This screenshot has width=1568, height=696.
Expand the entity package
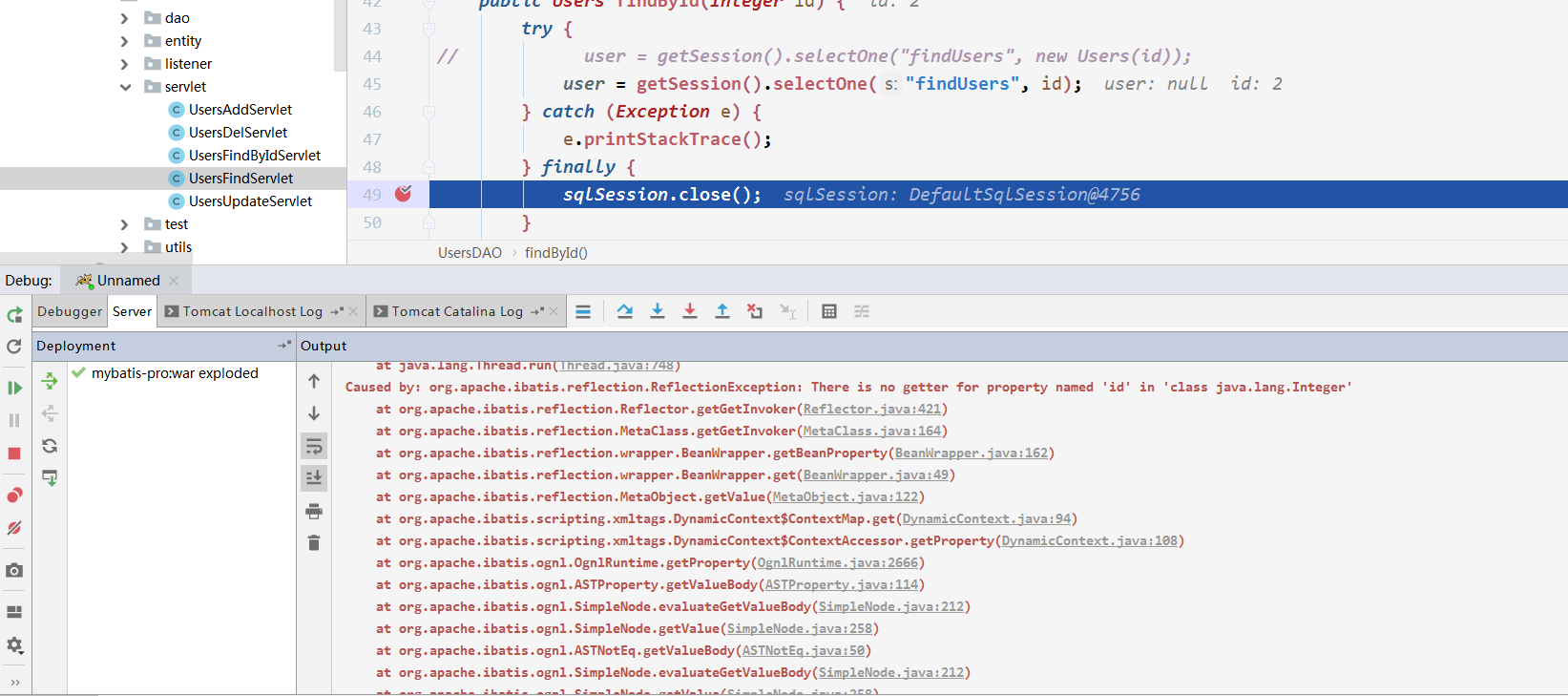pos(125,41)
